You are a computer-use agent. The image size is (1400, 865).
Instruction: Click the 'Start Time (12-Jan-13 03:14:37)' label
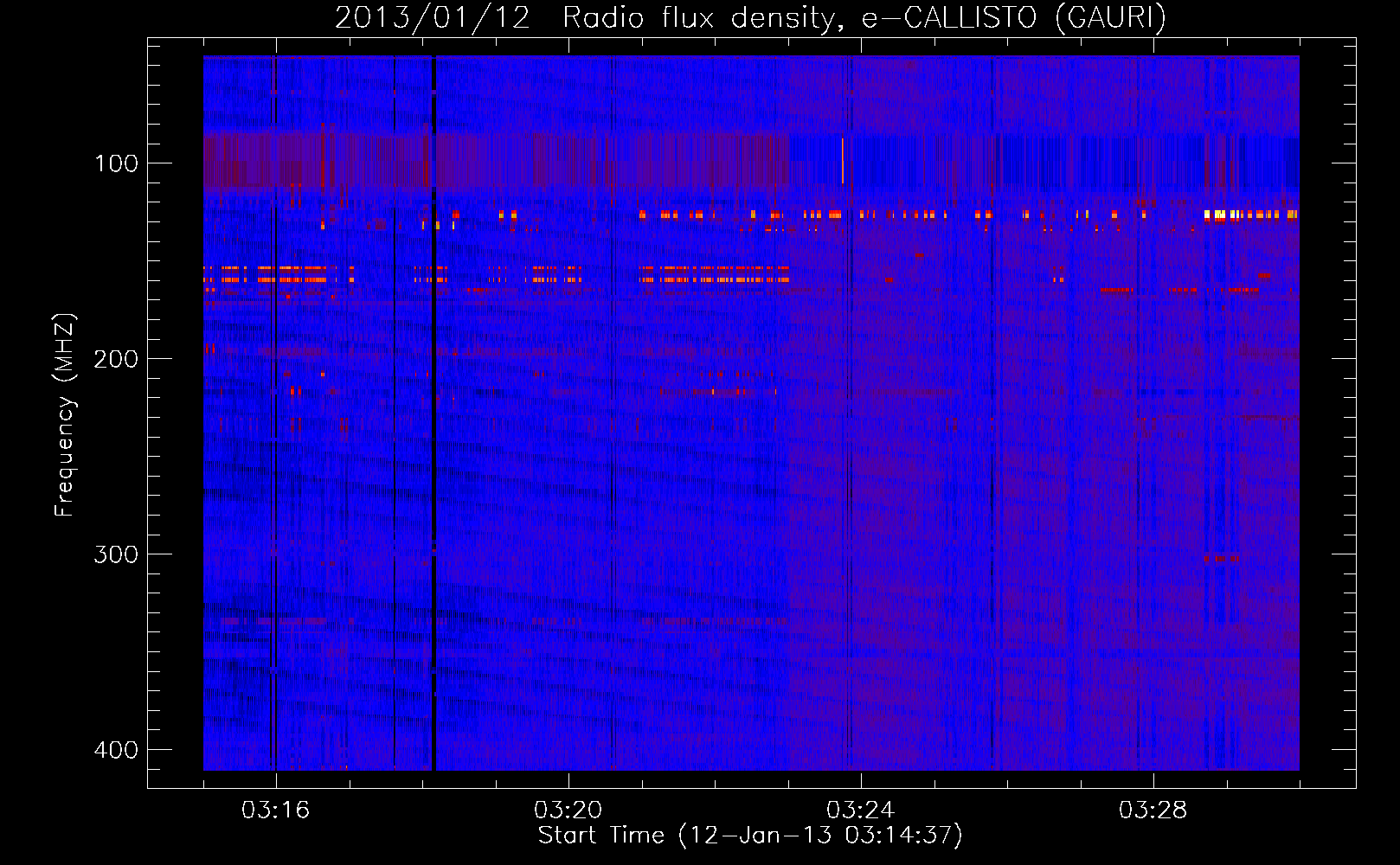[x=750, y=836]
